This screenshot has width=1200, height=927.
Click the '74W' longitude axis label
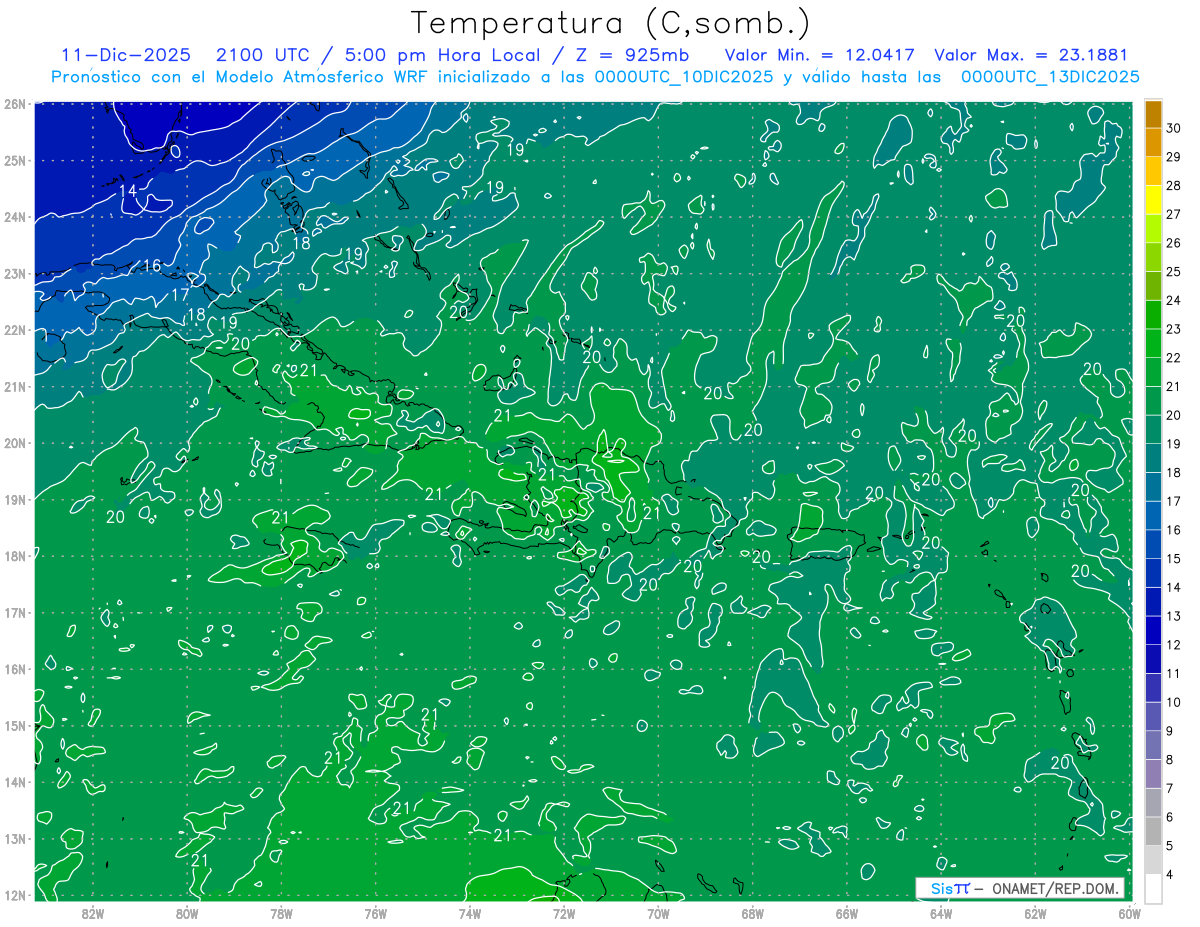click(469, 912)
